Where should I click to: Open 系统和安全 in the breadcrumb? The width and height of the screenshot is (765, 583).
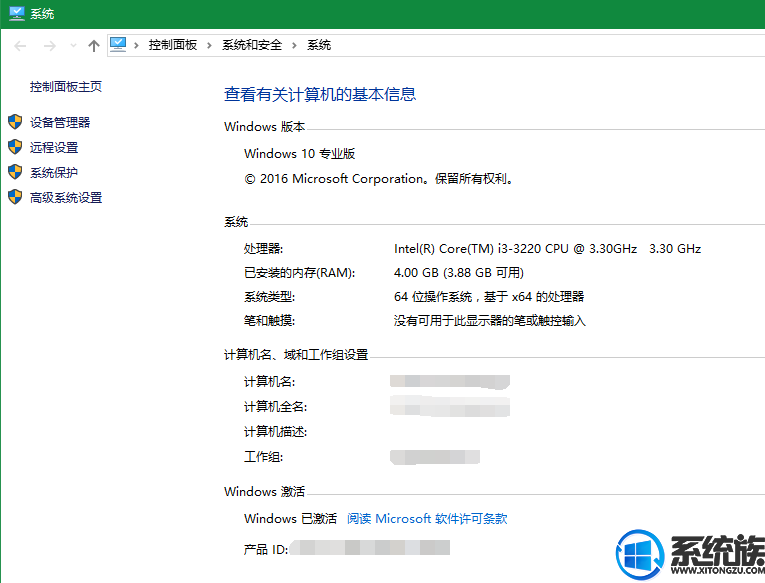pyautogui.click(x=252, y=45)
